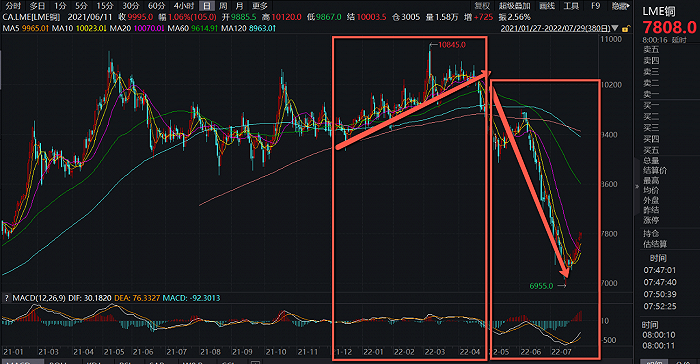Expand the date range dropdown triangle
Viewport: 700px width, 364px height.
[615, 28]
